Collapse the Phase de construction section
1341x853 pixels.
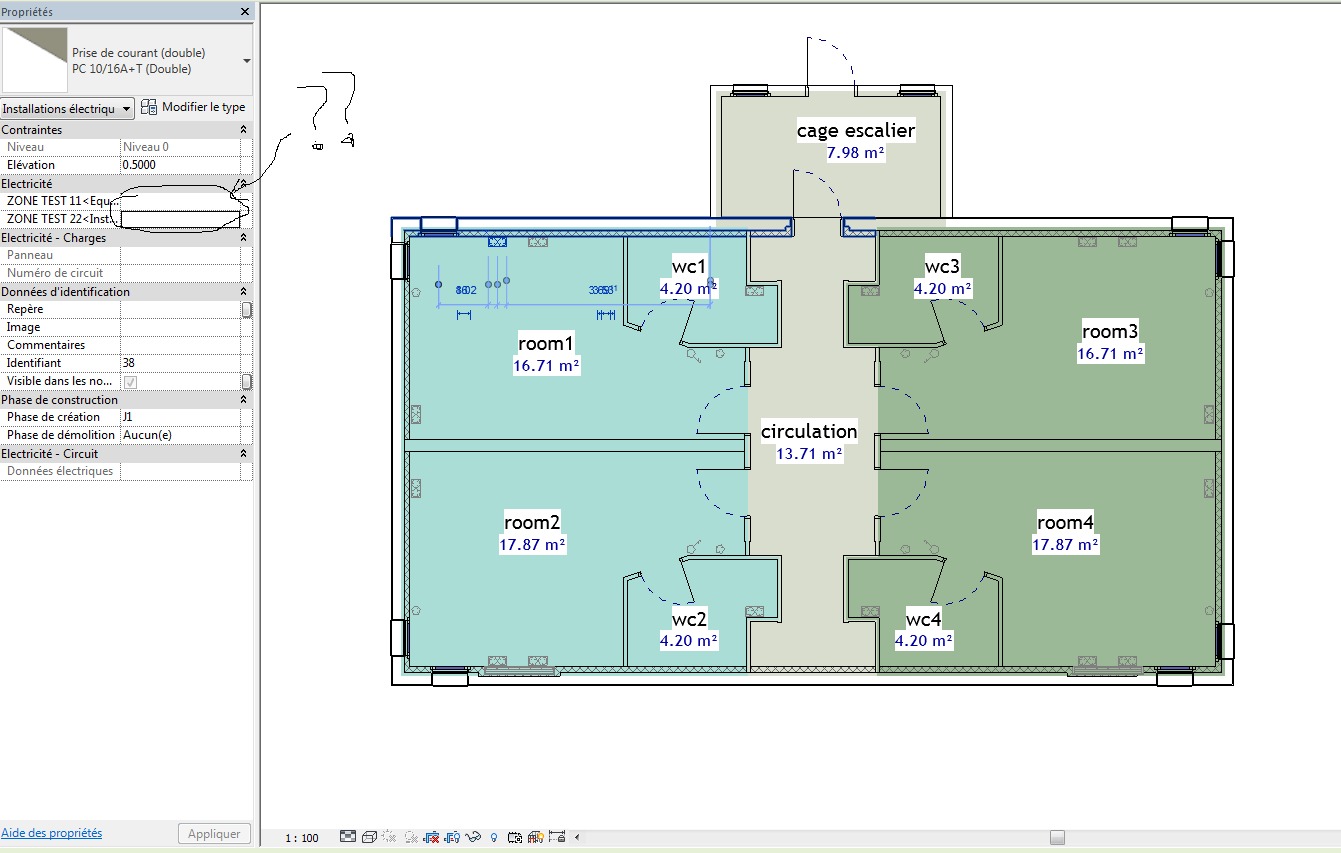tap(243, 400)
